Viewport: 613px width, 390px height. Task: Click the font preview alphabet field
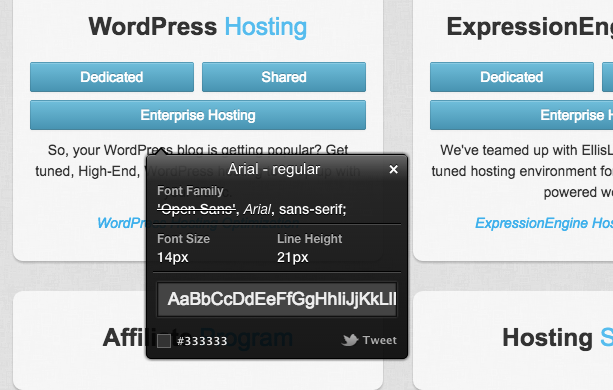(277, 299)
